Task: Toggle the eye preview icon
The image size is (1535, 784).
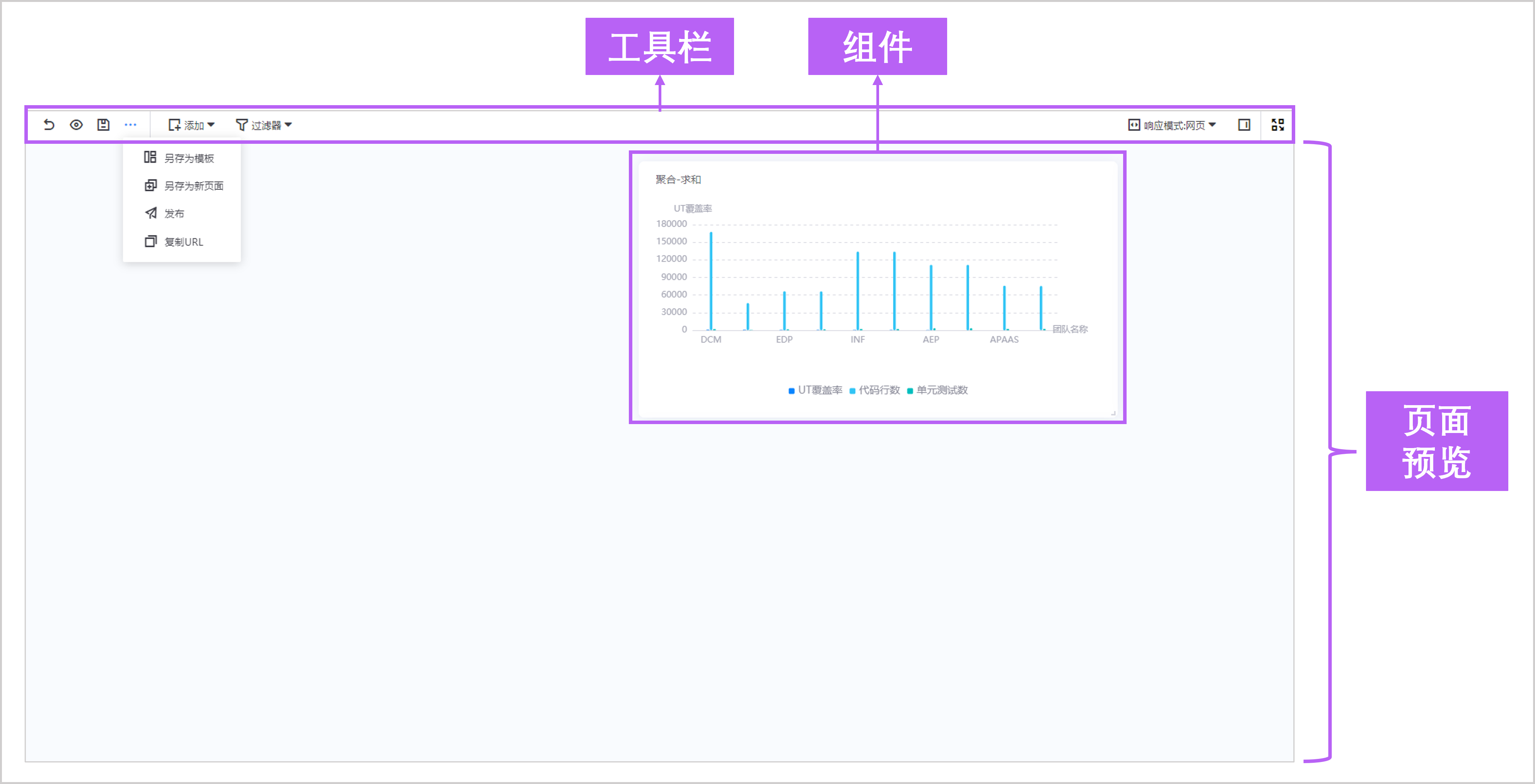Action: pyautogui.click(x=76, y=124)
